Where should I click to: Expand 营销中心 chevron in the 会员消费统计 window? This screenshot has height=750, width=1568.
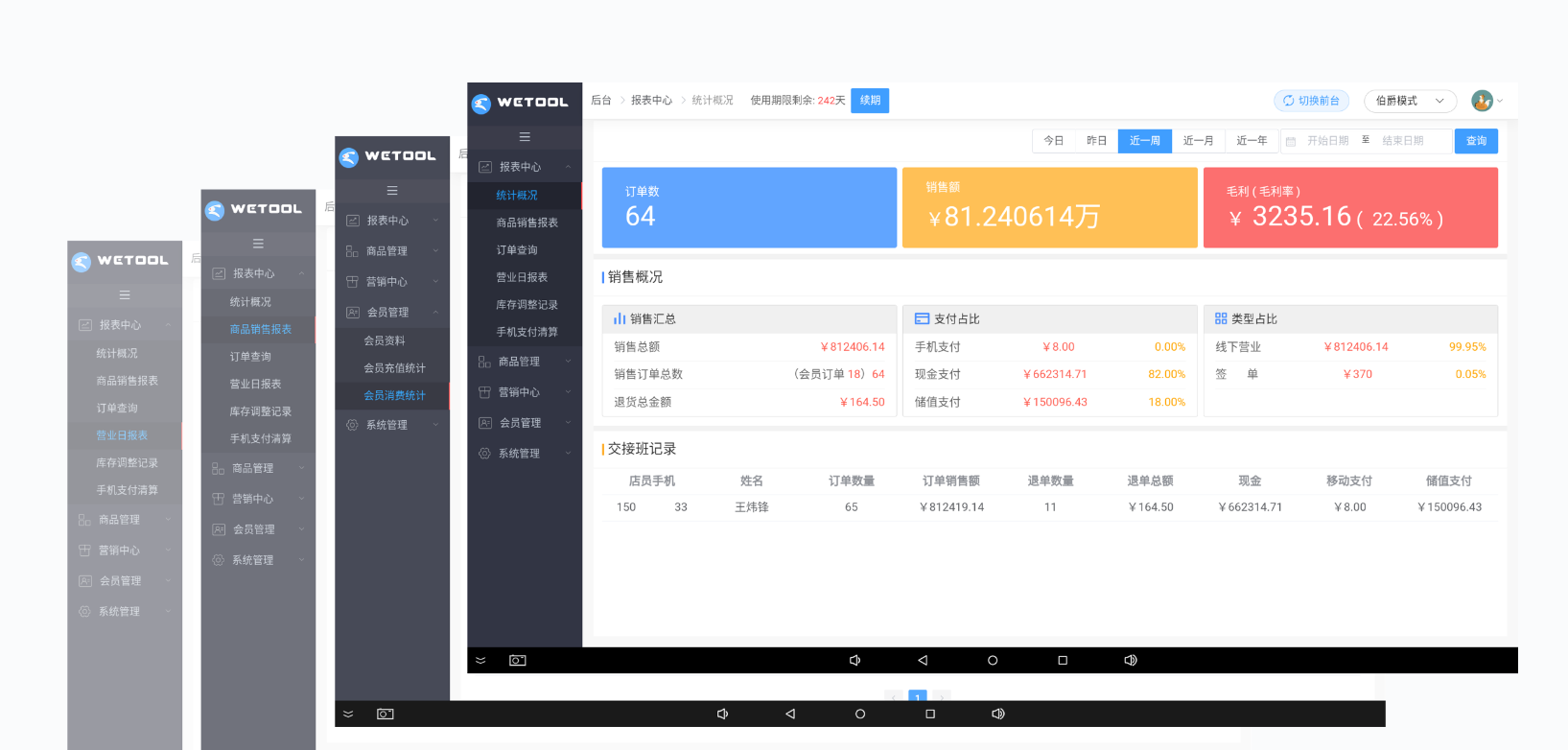435,282
